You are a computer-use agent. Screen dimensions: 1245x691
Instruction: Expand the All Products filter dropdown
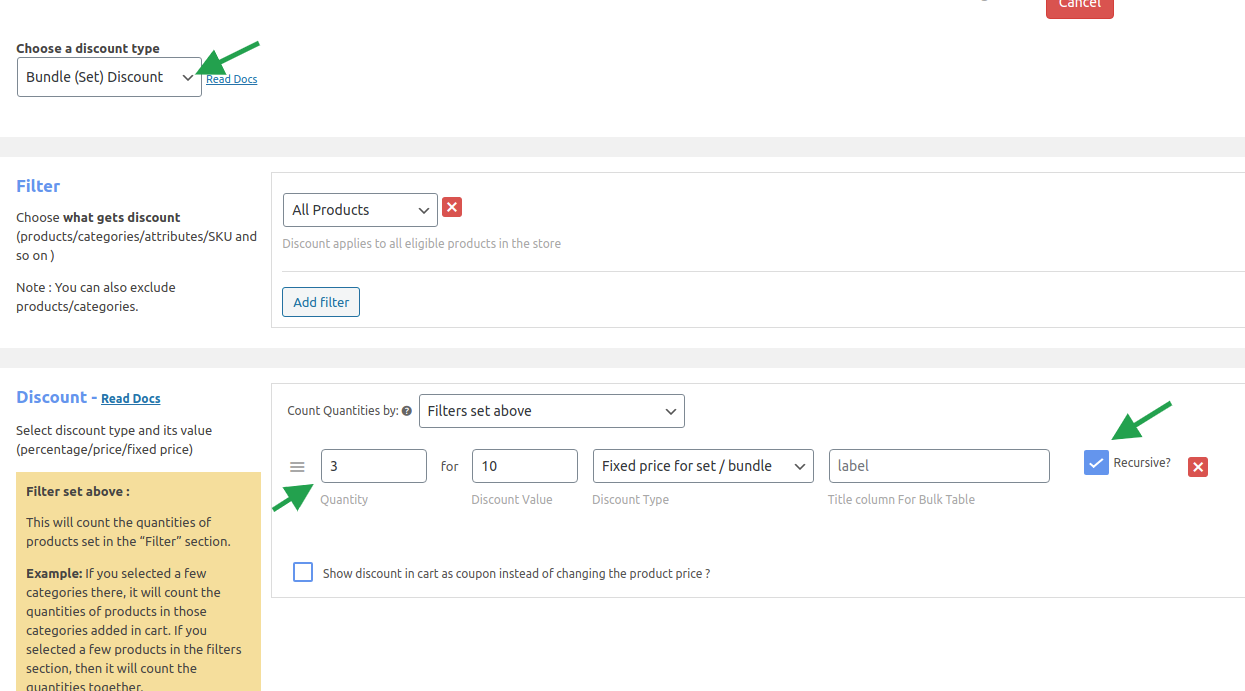[360, 210]
